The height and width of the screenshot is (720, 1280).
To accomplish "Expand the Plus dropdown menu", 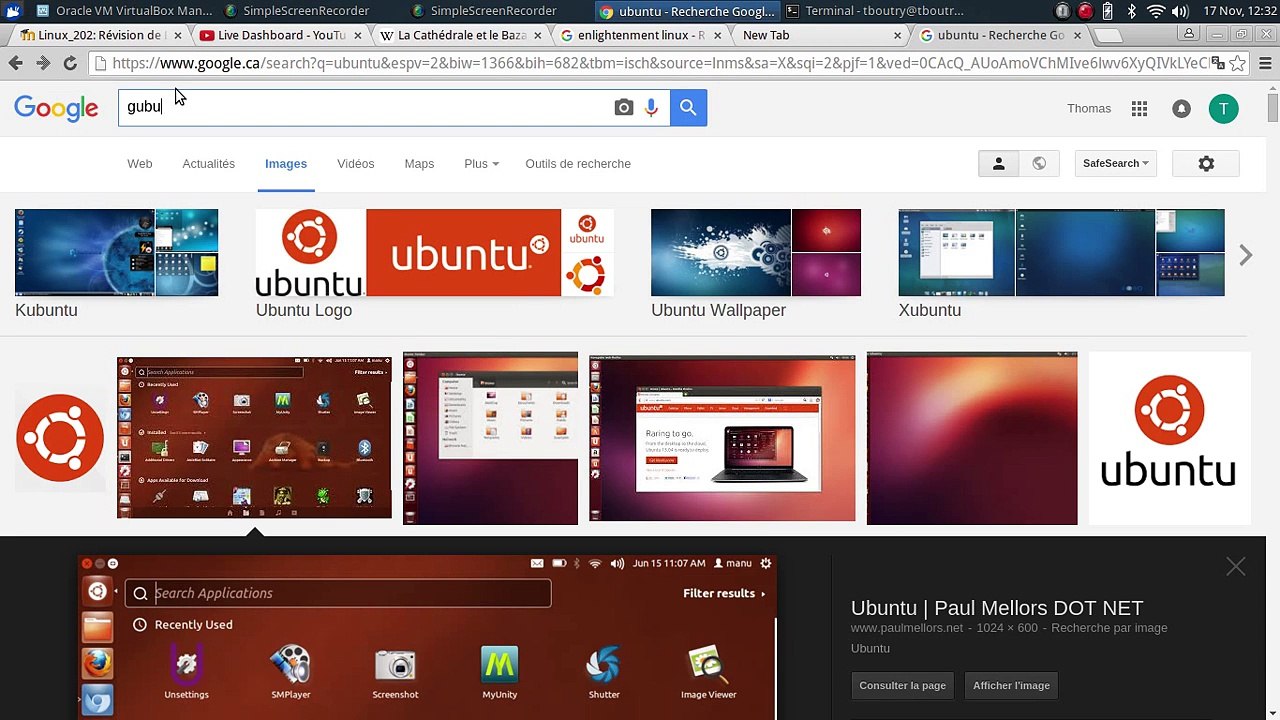I will tap(481, 164).
